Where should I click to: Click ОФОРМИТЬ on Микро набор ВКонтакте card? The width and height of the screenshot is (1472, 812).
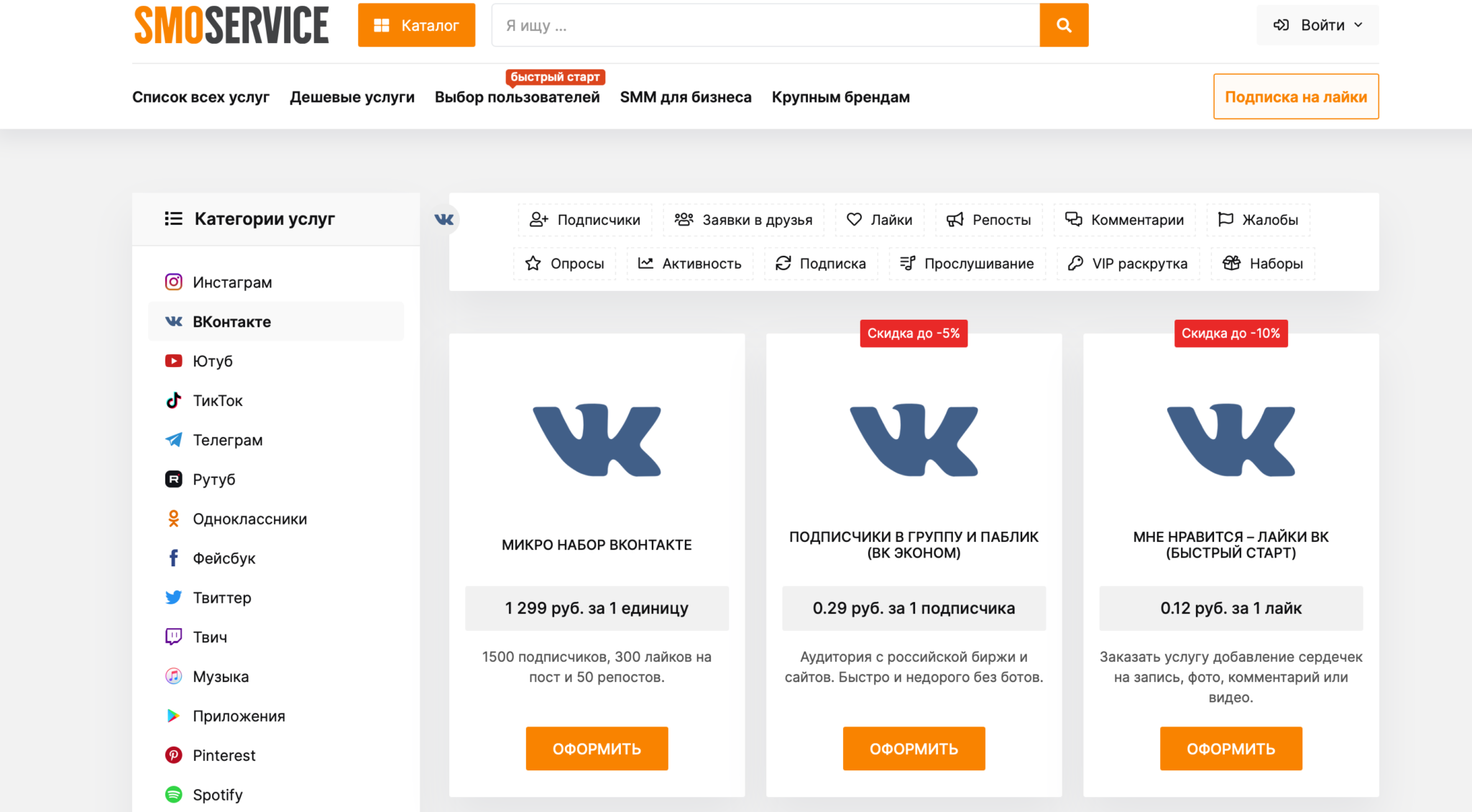pyautogui.click(x=597, y=749)
